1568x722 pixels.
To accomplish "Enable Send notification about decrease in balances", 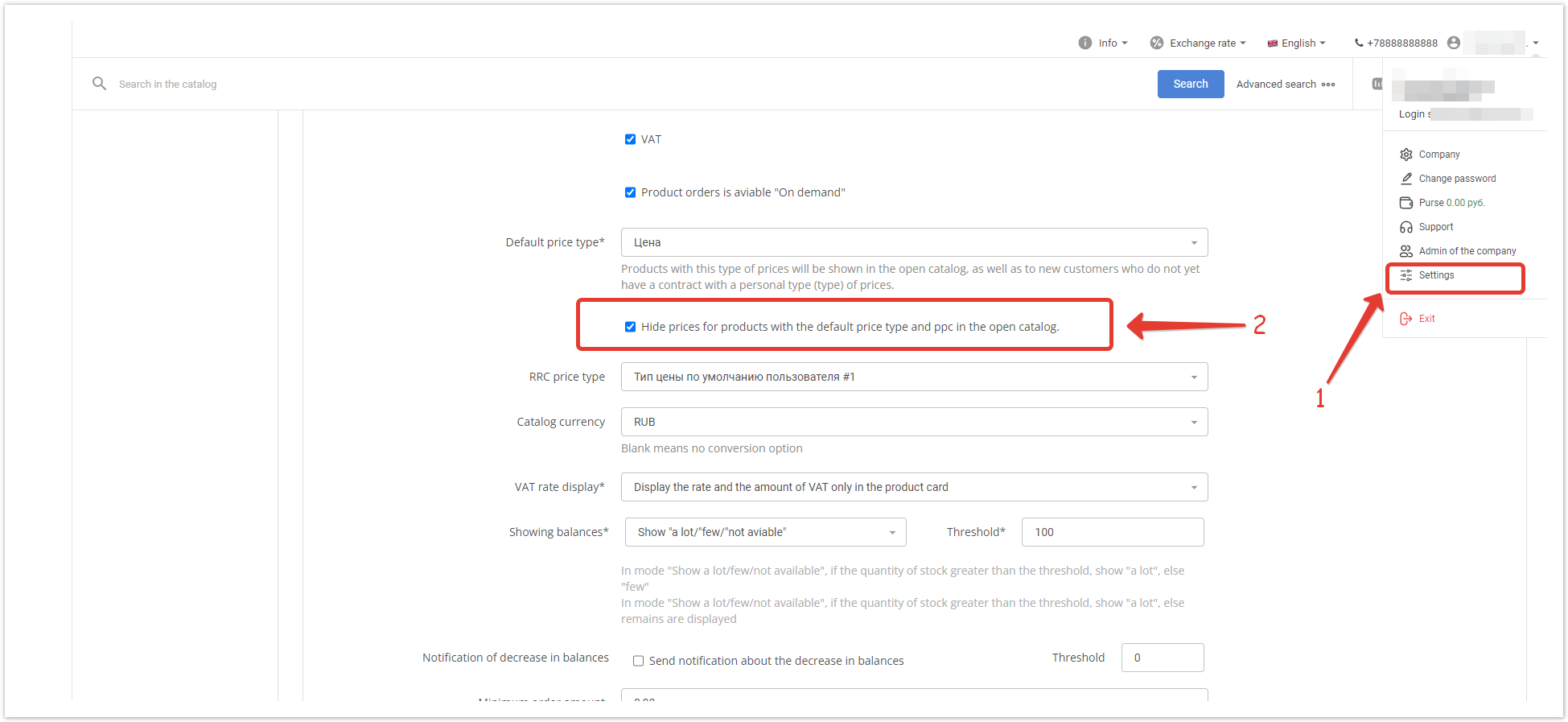I will tap(638, 661).
